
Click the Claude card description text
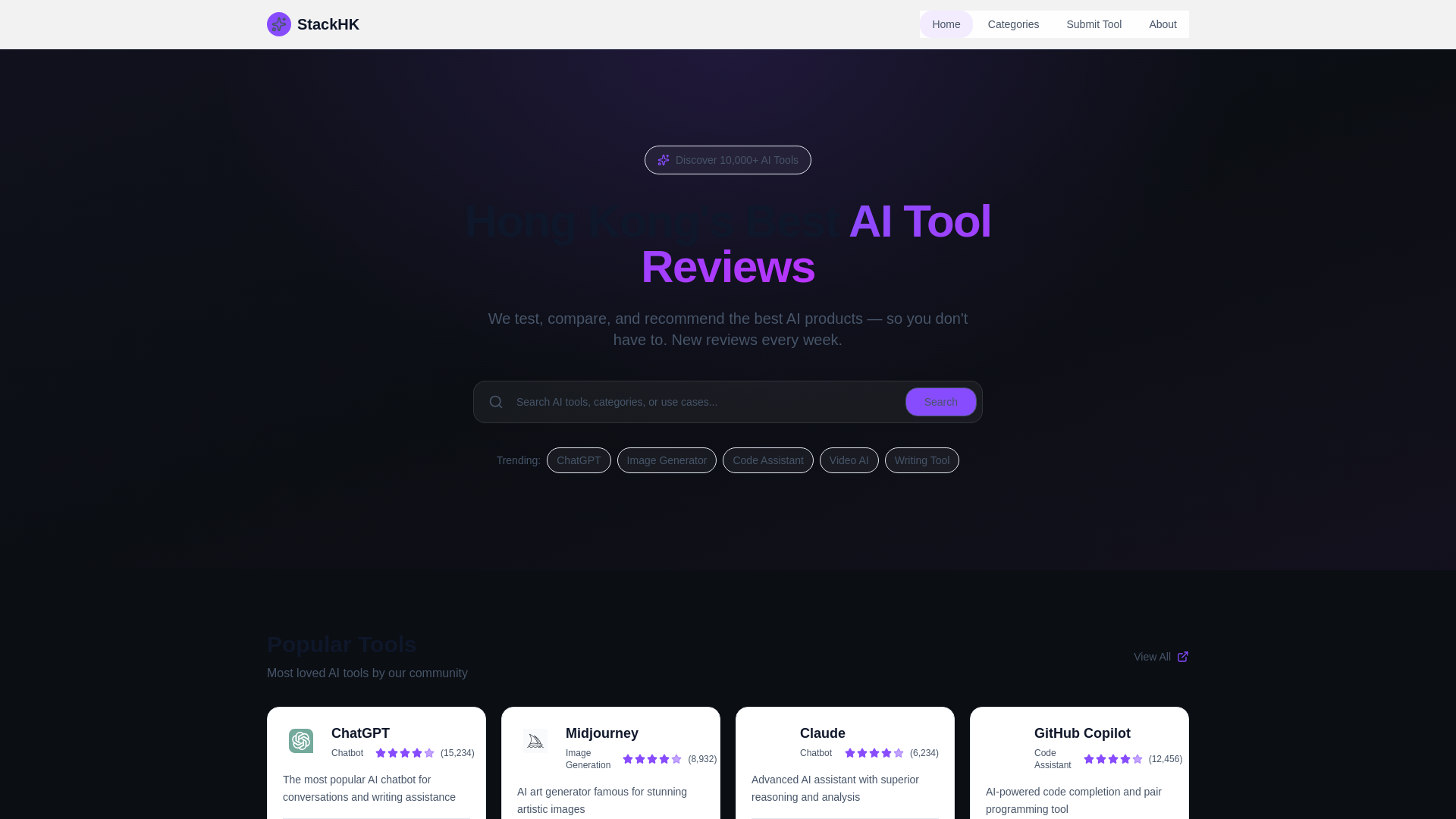click(835, 788)
